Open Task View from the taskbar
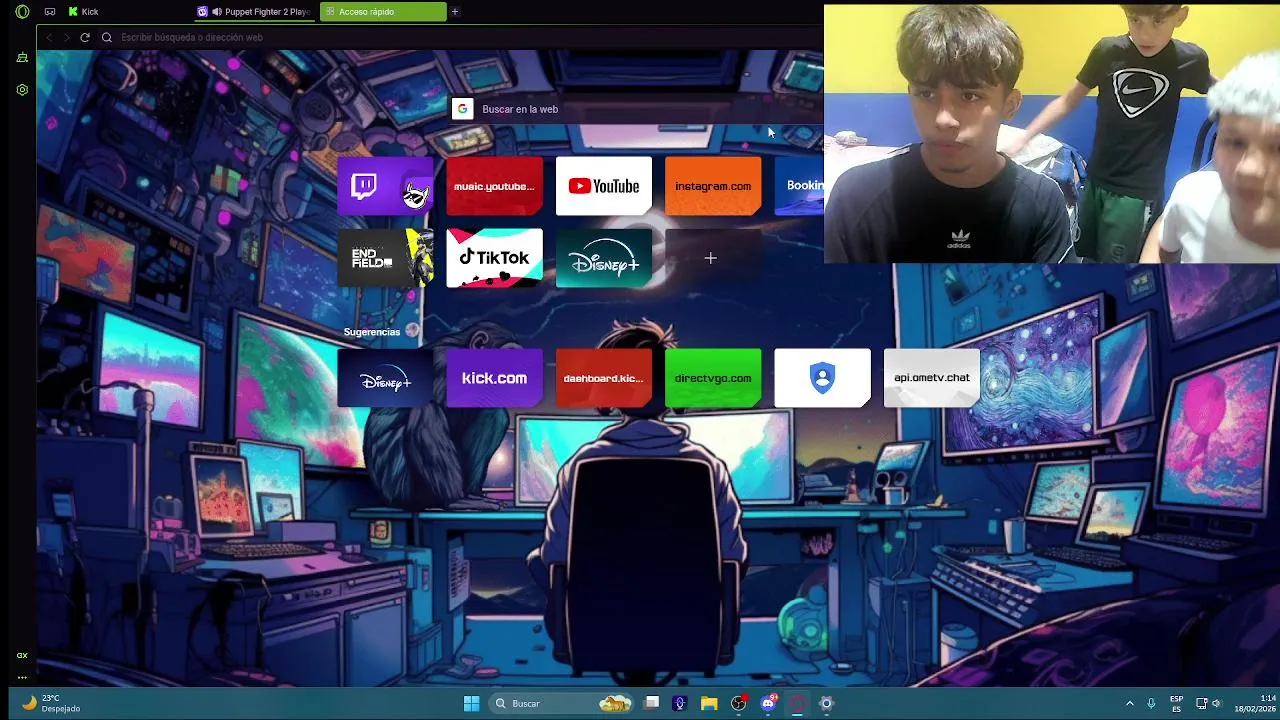 click(652, 703)
